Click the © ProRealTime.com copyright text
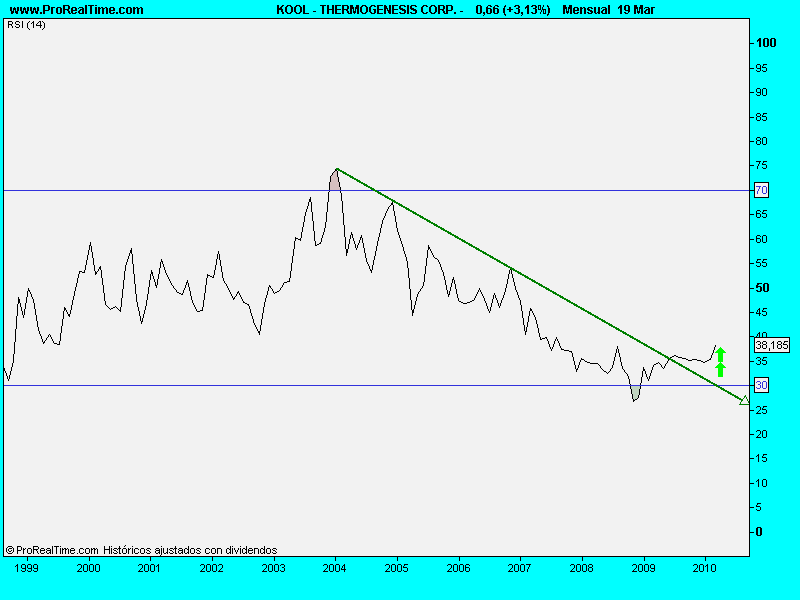Viewport: 800px width, 600px height. (52, 550)
